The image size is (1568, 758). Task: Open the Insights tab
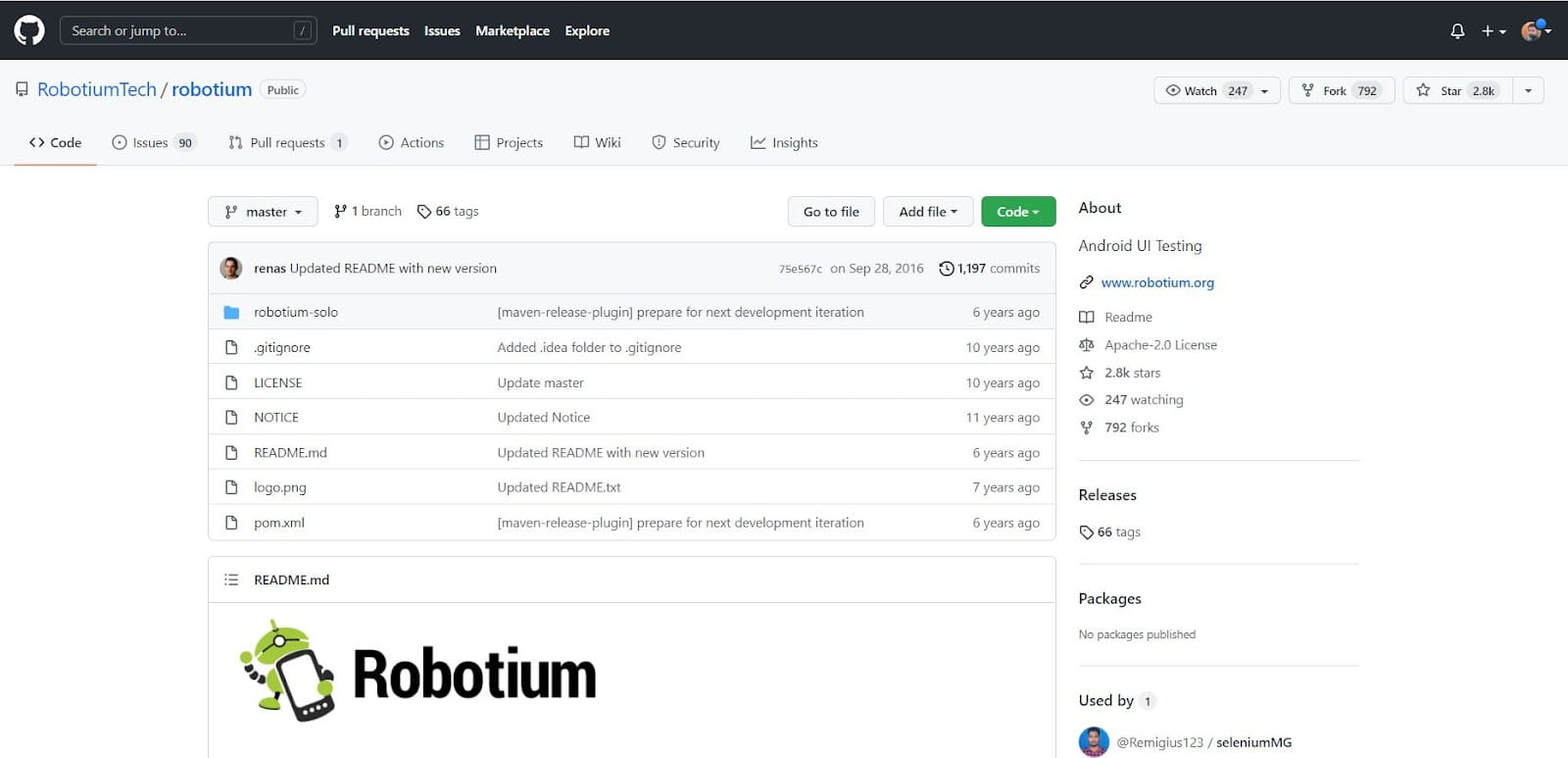[784, 143]
